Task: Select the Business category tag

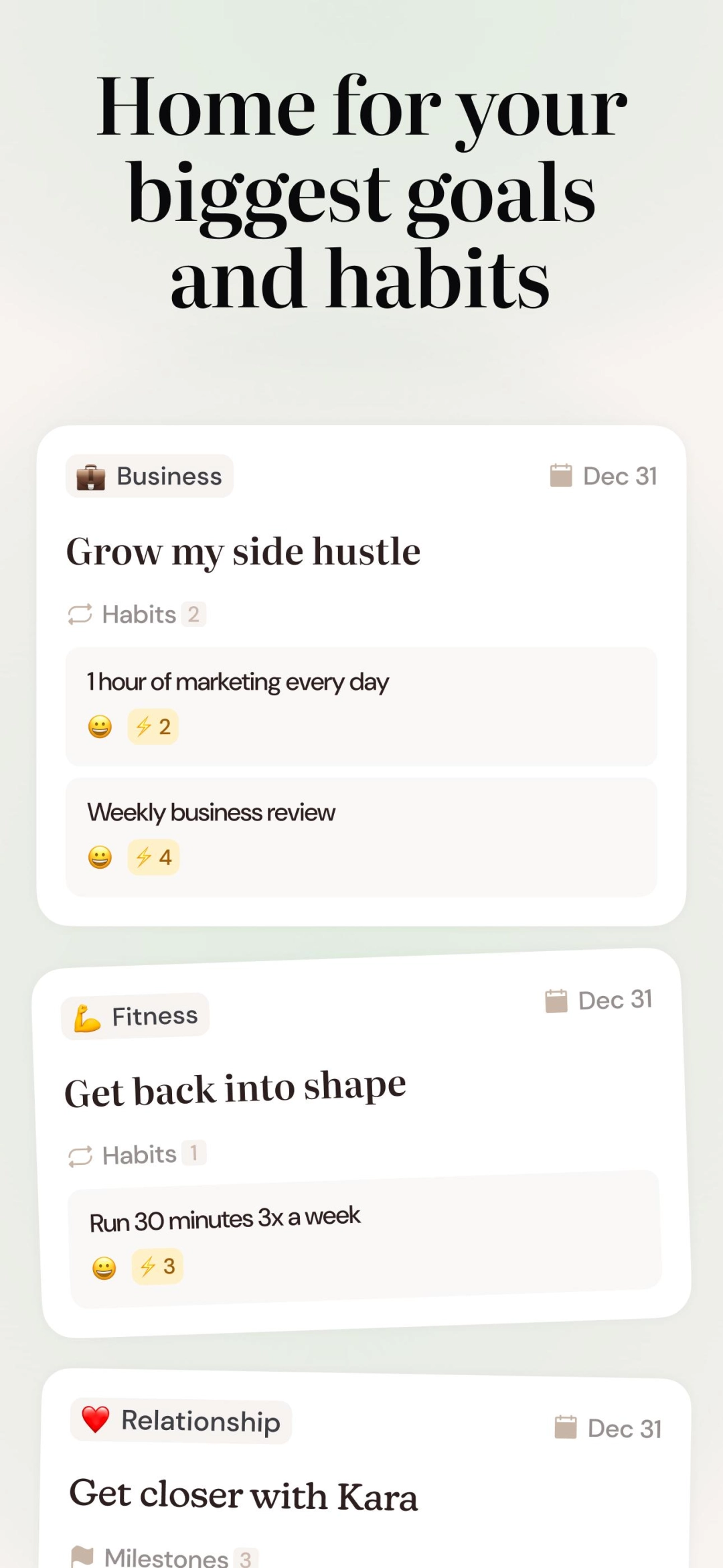Action: point(150,476)
